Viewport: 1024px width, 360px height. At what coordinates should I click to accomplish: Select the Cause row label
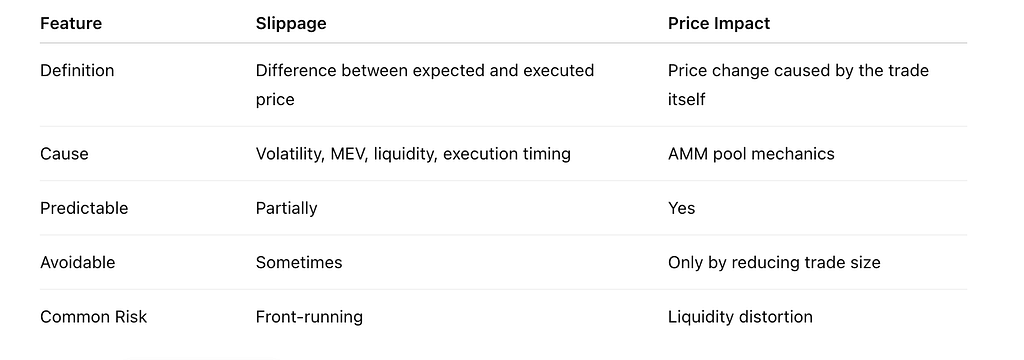(64, 154)
